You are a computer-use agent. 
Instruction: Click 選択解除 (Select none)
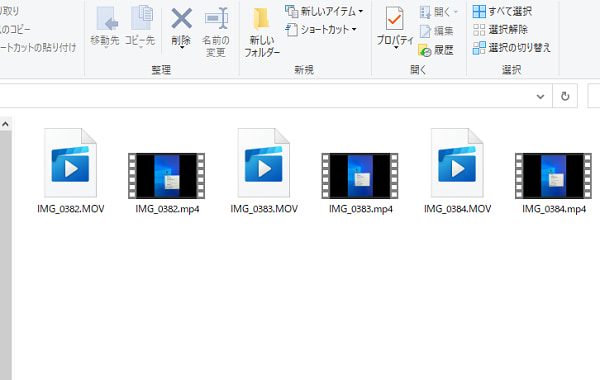pos(500,29)
